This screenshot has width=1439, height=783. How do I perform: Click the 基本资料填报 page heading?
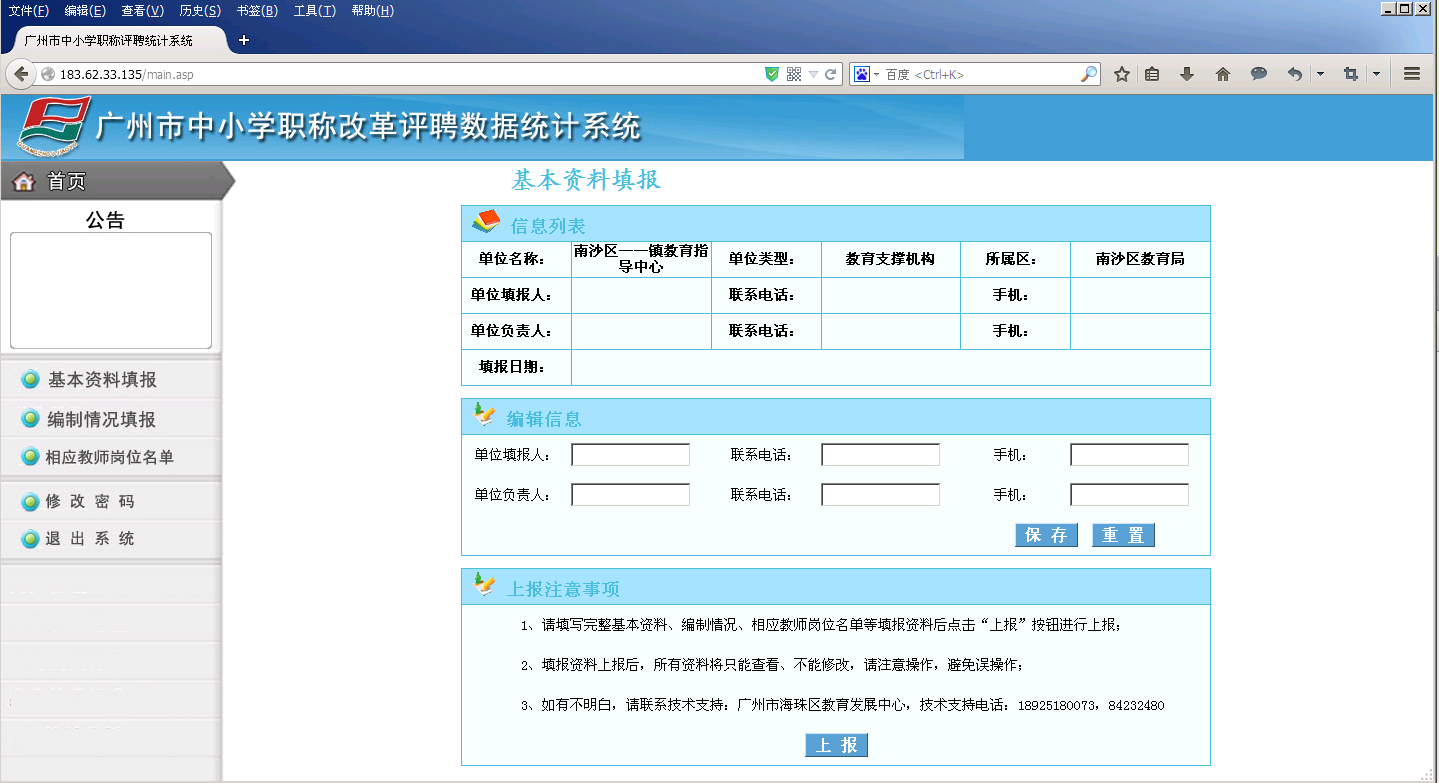(586, 180)
